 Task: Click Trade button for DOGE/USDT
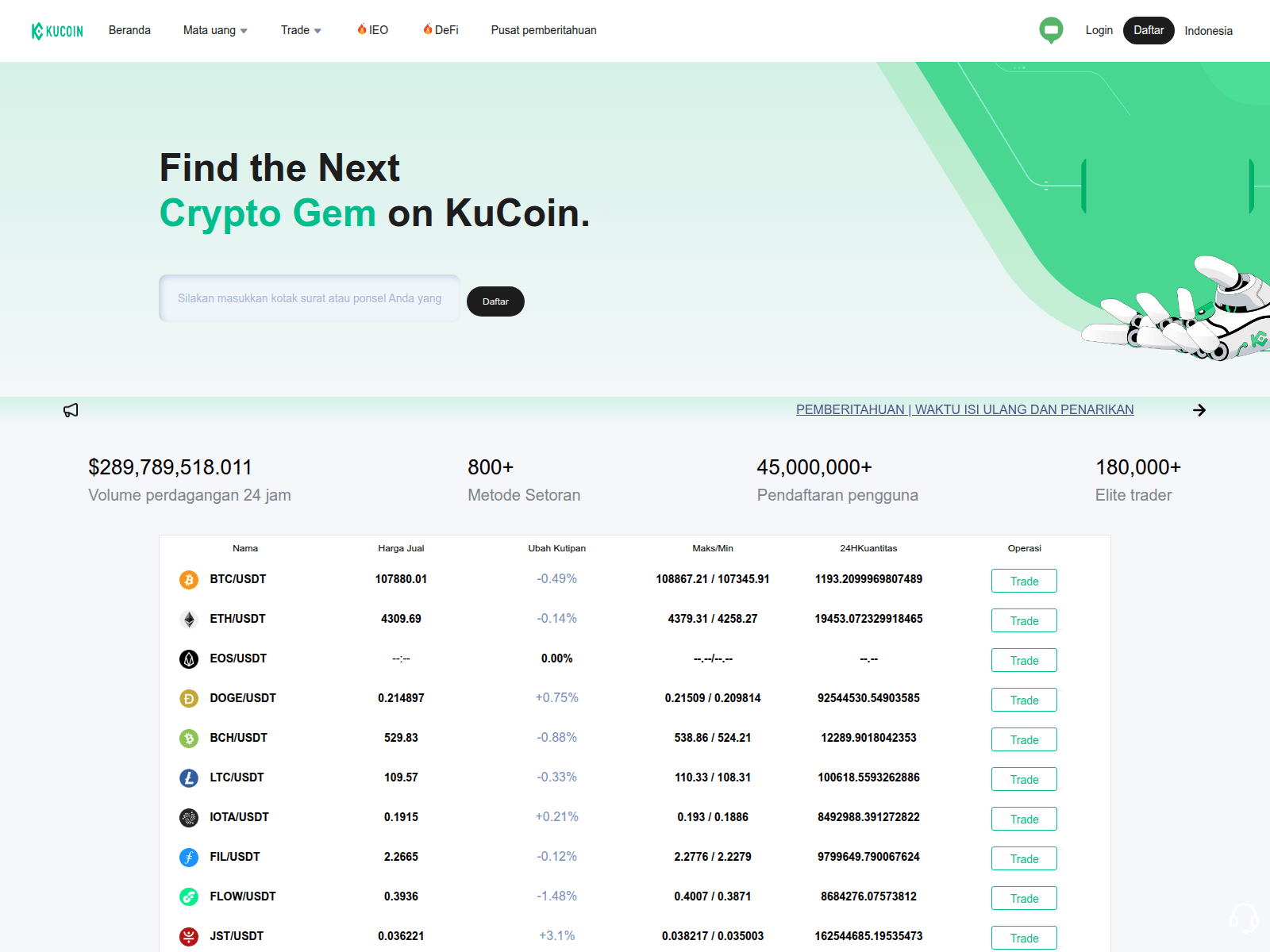tap(1024, 700)
